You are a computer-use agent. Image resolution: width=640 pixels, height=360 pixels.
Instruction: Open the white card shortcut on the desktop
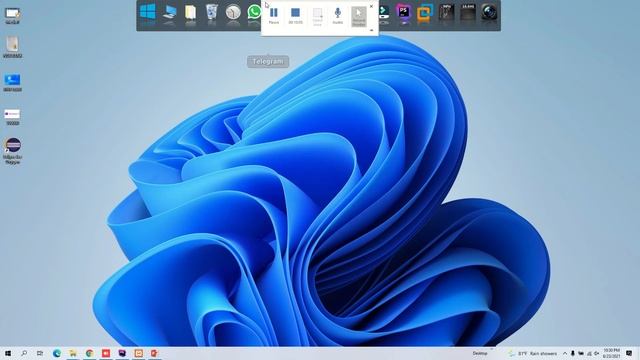12,117
